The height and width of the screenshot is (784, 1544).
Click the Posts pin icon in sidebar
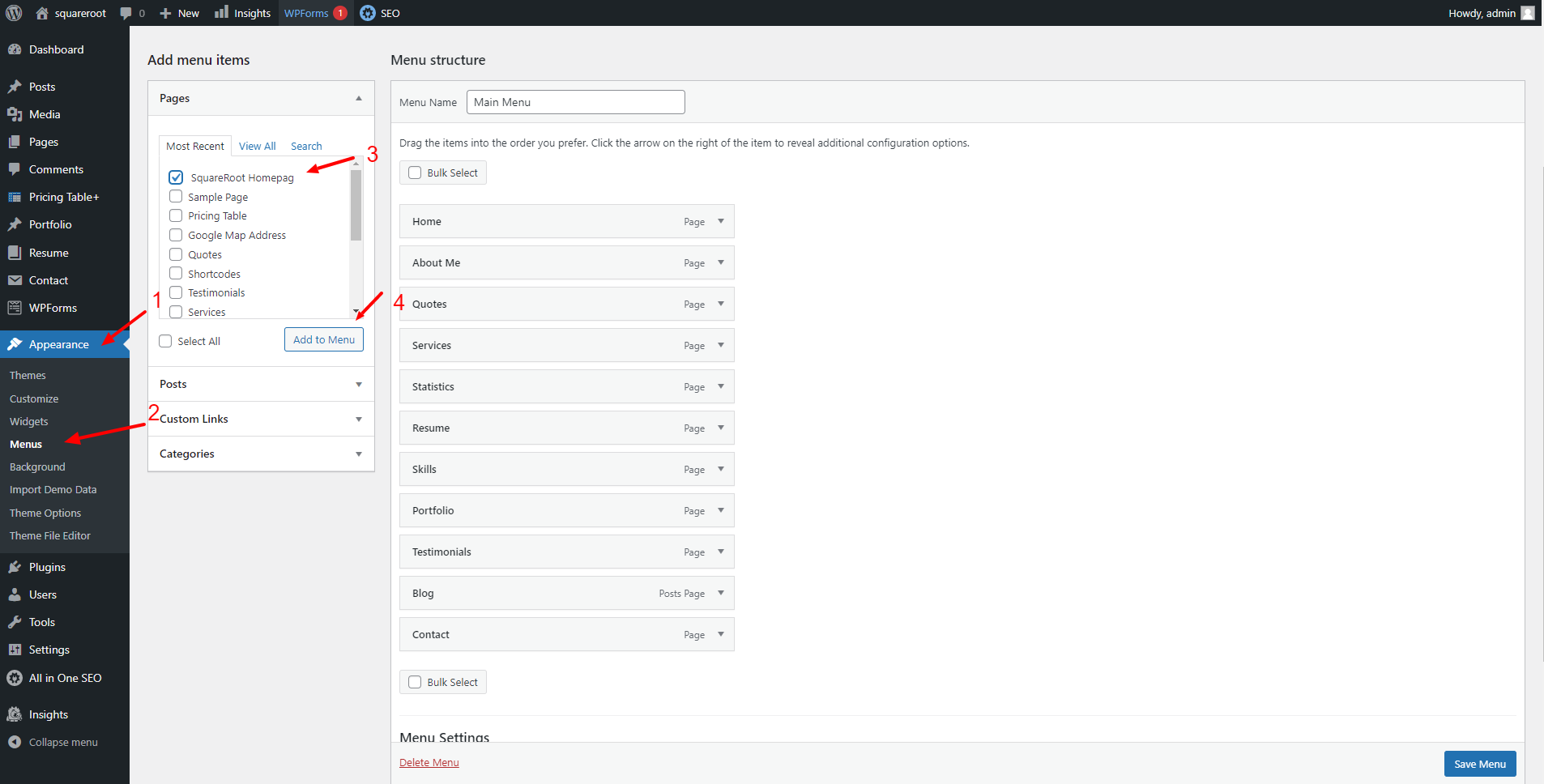point(15,87)
